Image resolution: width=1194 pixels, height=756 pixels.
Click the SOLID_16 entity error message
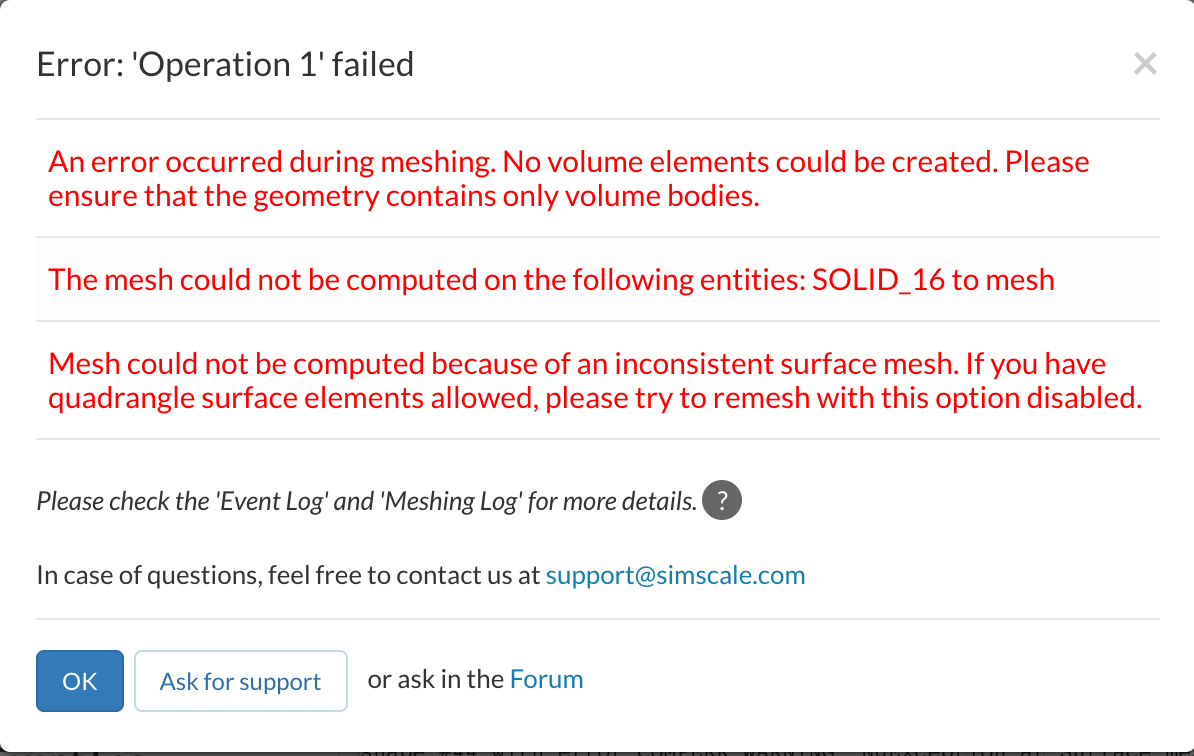coord(551,279)
